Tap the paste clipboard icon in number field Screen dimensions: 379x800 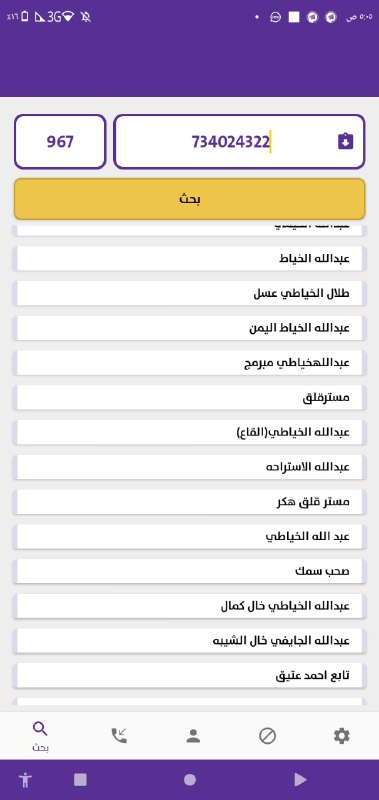tap(345, 141)
